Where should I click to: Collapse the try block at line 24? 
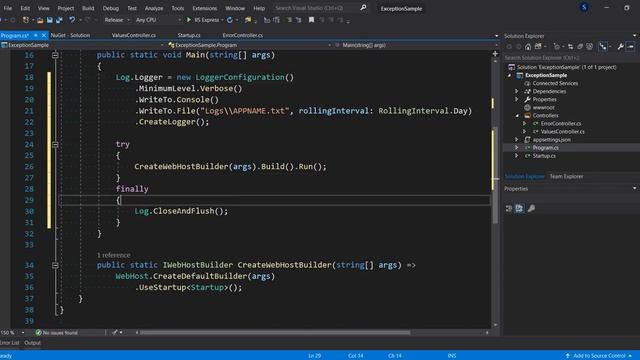(55, 144)
